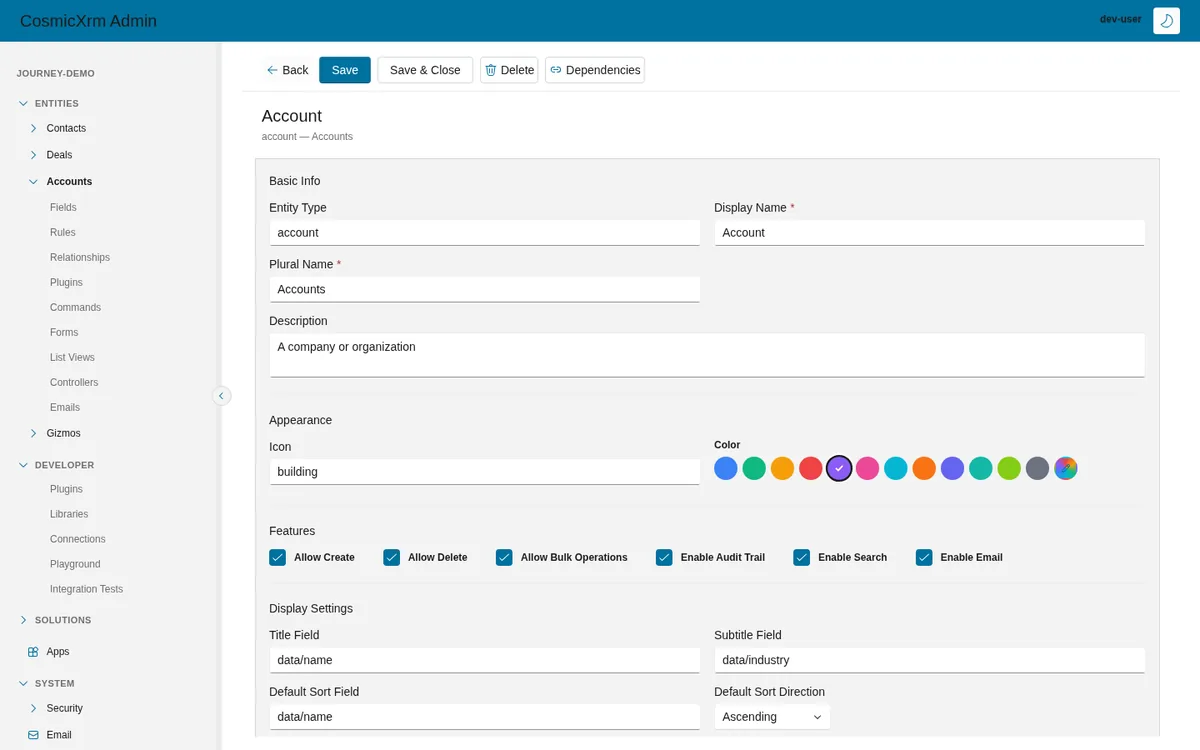This screenshot has height=750, width=1200.
Task: Toggle dark mode moon icon
Action: coord(1166,21)
